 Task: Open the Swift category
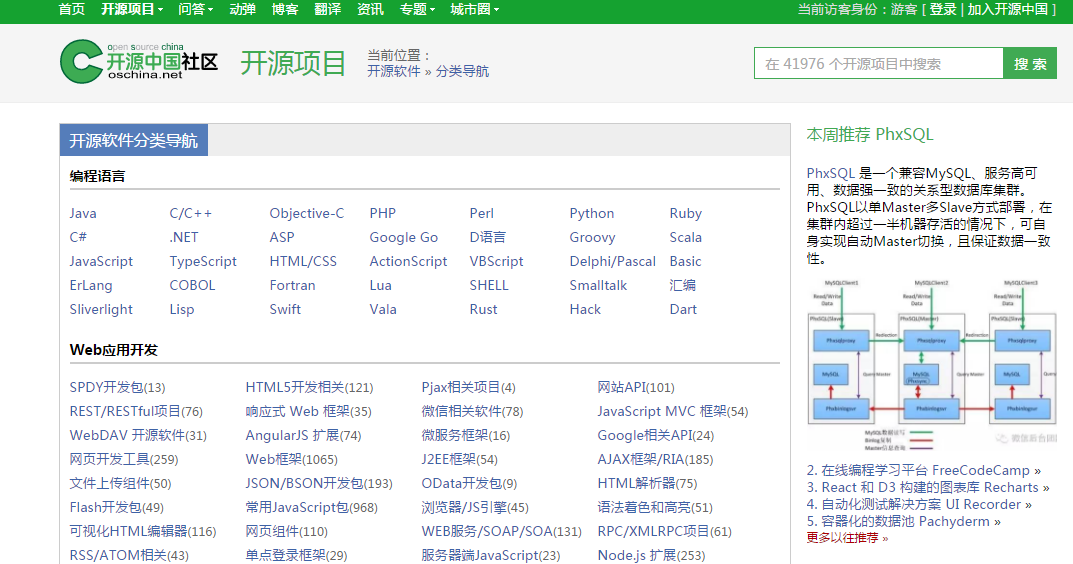[285, 309]
